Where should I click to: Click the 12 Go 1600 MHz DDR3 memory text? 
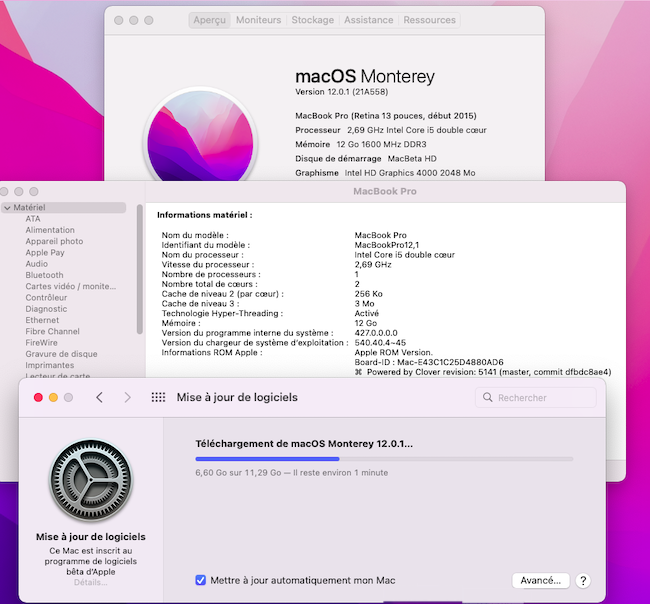(x=381, y=144)
